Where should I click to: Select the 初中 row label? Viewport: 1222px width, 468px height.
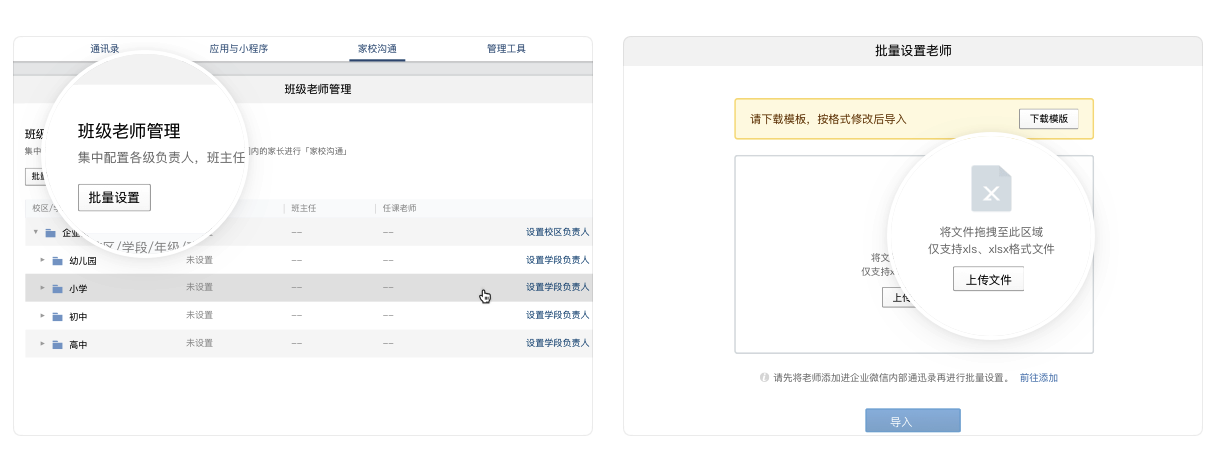pyautogui.click(x=78, y=317)
